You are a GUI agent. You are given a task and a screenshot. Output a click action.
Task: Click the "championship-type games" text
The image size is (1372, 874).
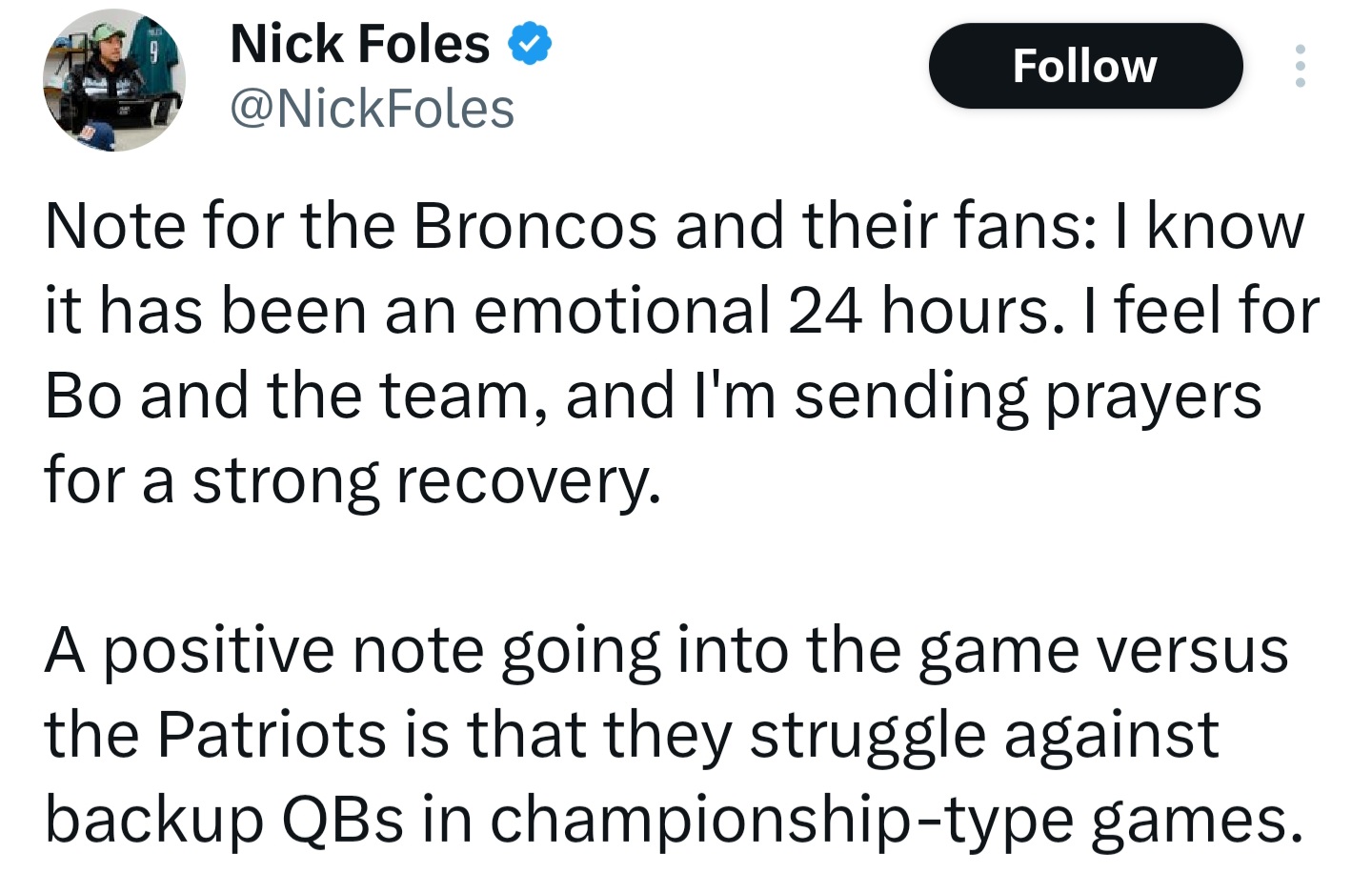(896, 819)
